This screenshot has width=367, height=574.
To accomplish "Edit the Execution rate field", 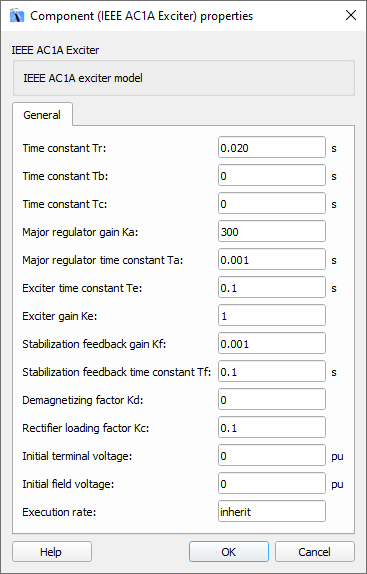I will (x=272, y=512).
